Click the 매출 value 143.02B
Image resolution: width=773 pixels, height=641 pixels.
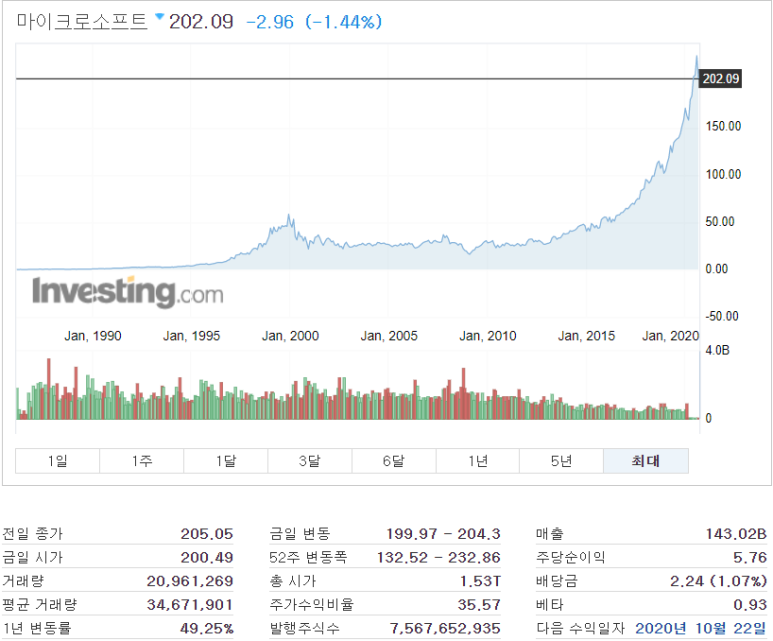[x=736, y=534]
